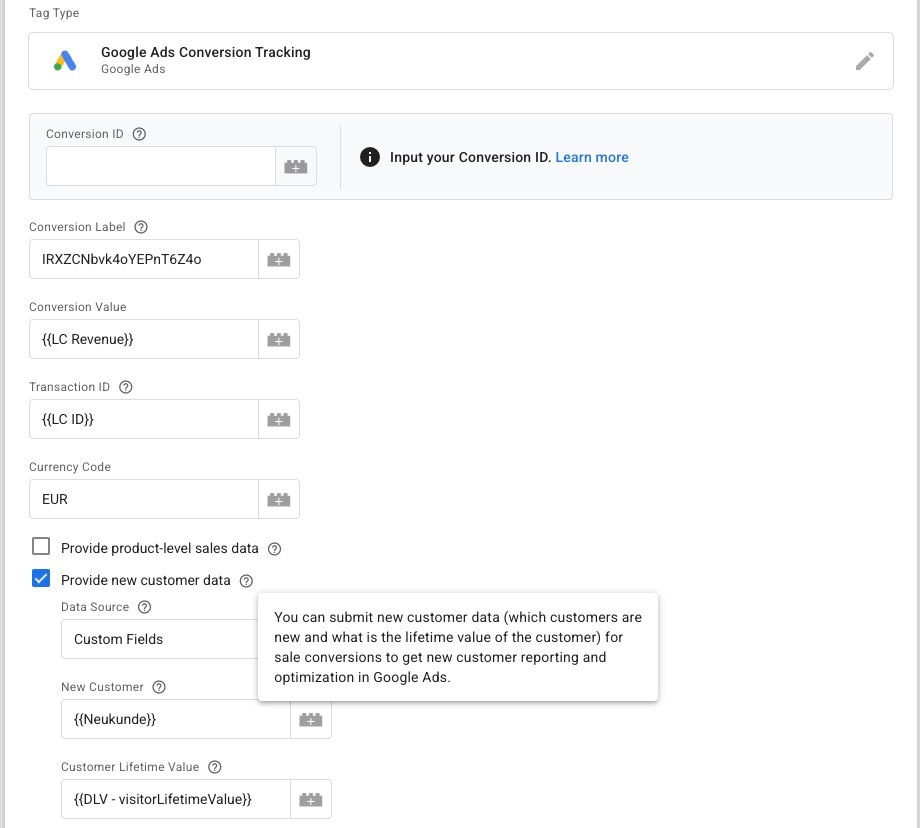Open variable picker for Conversion ID
The image size is (920, 828).
(296, 167)
